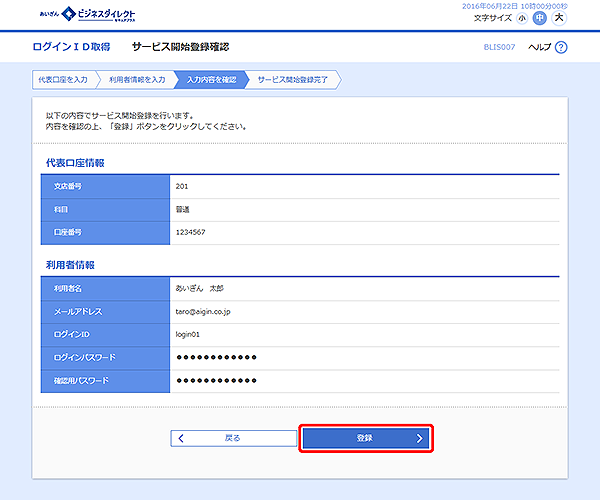This screenshot has height=500, width=600.
Task: Click the login ID value login01
Action: pos(188,334)
